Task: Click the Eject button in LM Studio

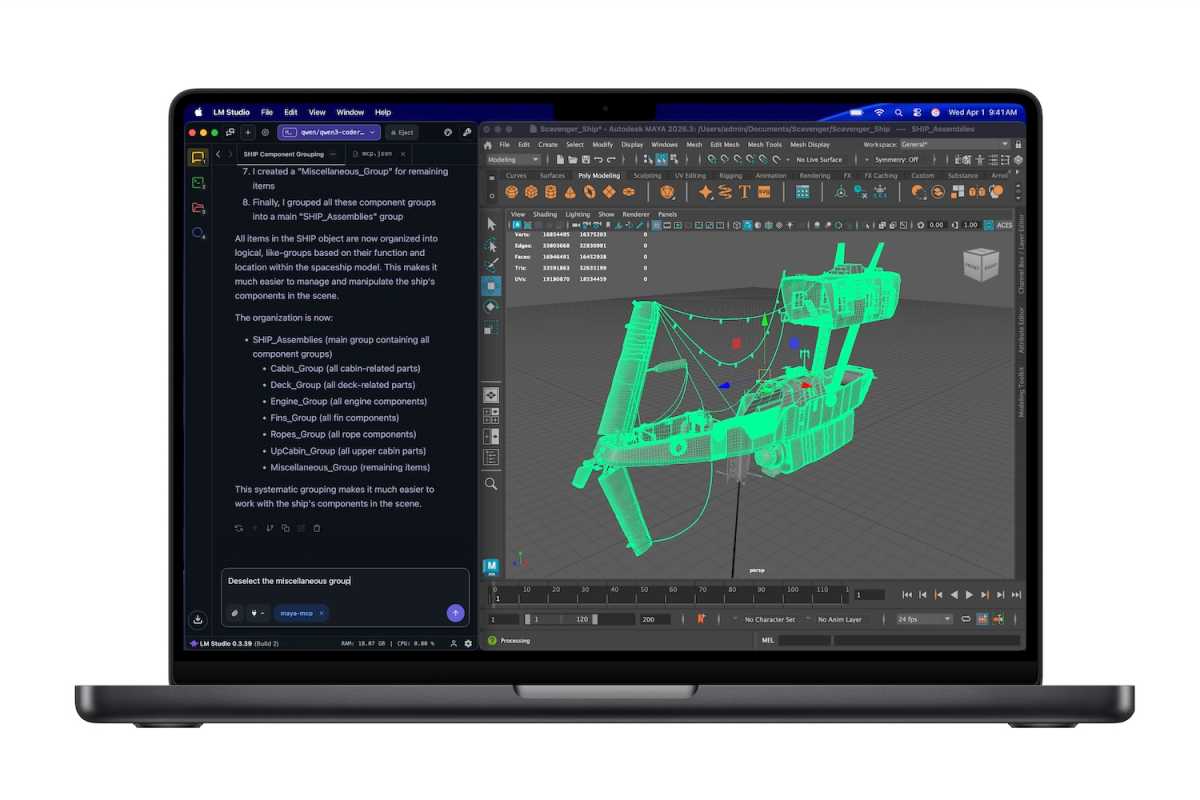Action: pos(402,132)
